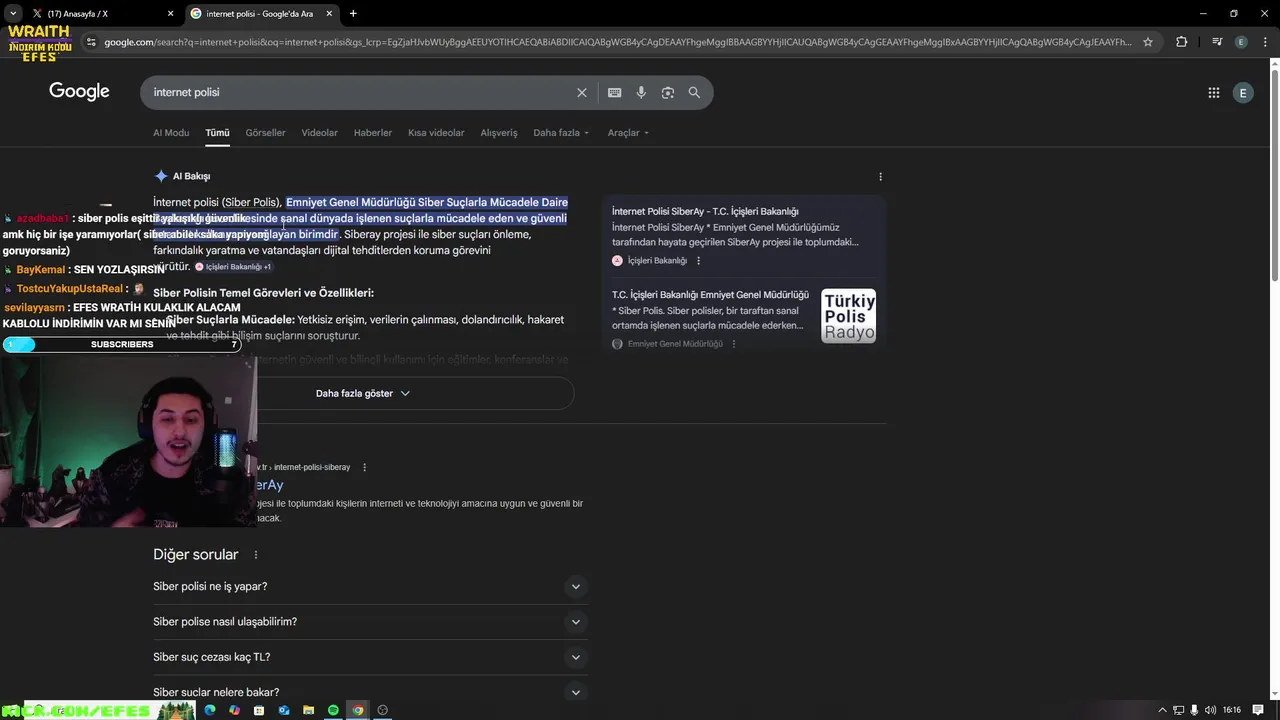Bookmark this page with the star icon
Viewport: 1280px width, 720px height.
[x=1148, y=42]
